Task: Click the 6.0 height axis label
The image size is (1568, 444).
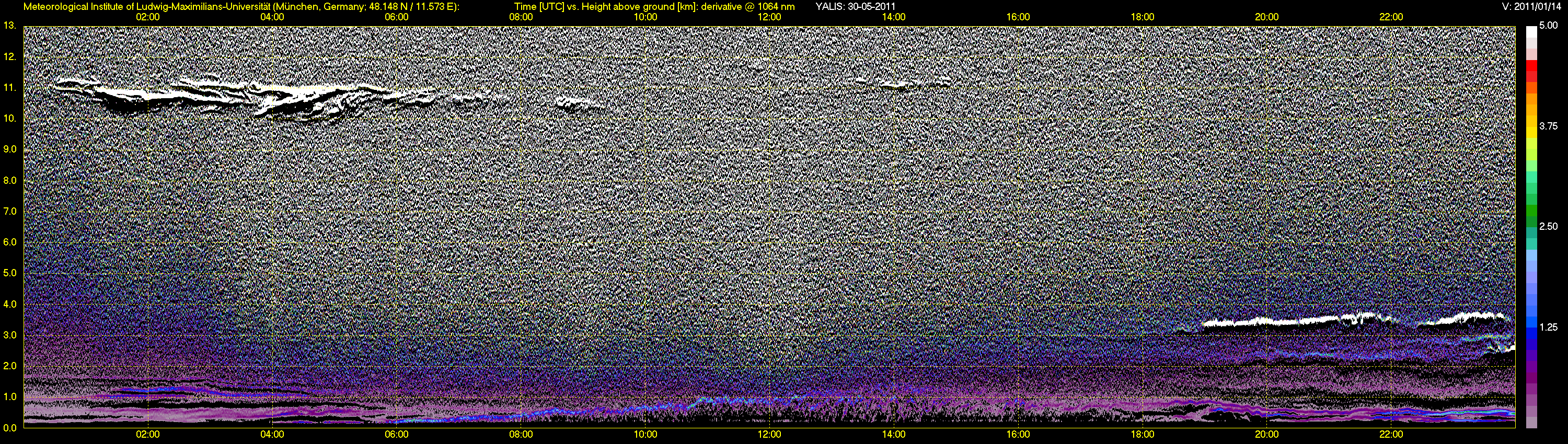Action: click(10, 242)
